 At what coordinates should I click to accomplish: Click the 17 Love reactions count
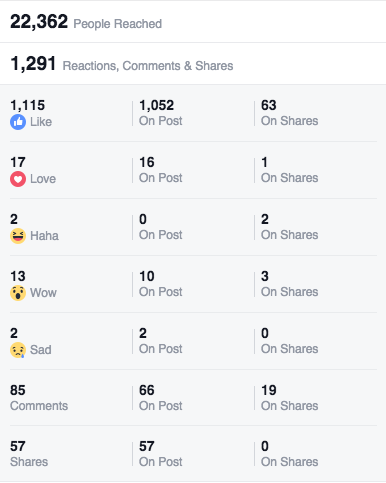point(18,162)
